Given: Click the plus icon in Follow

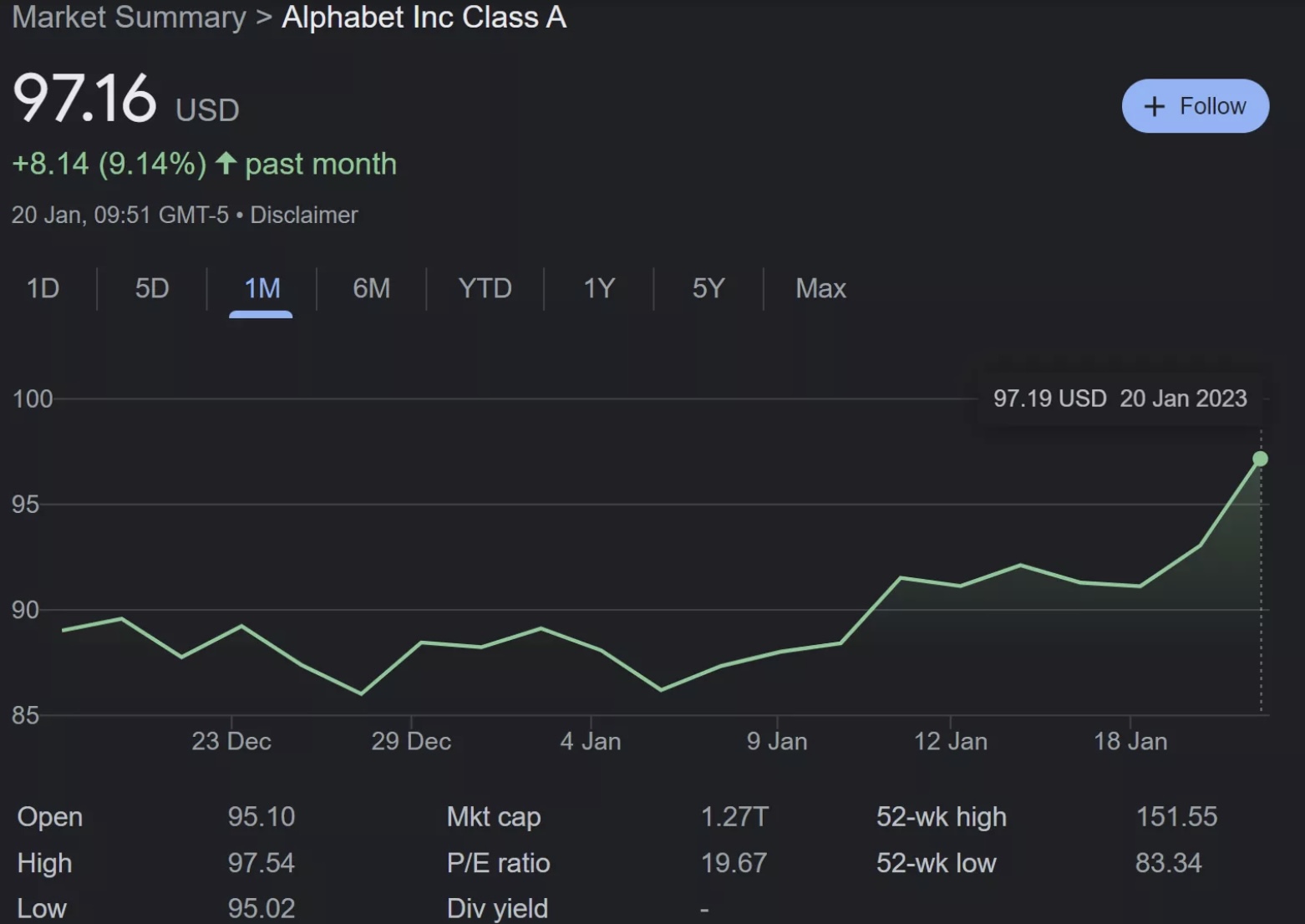Looking at the screenshot, I should 1154,106.
